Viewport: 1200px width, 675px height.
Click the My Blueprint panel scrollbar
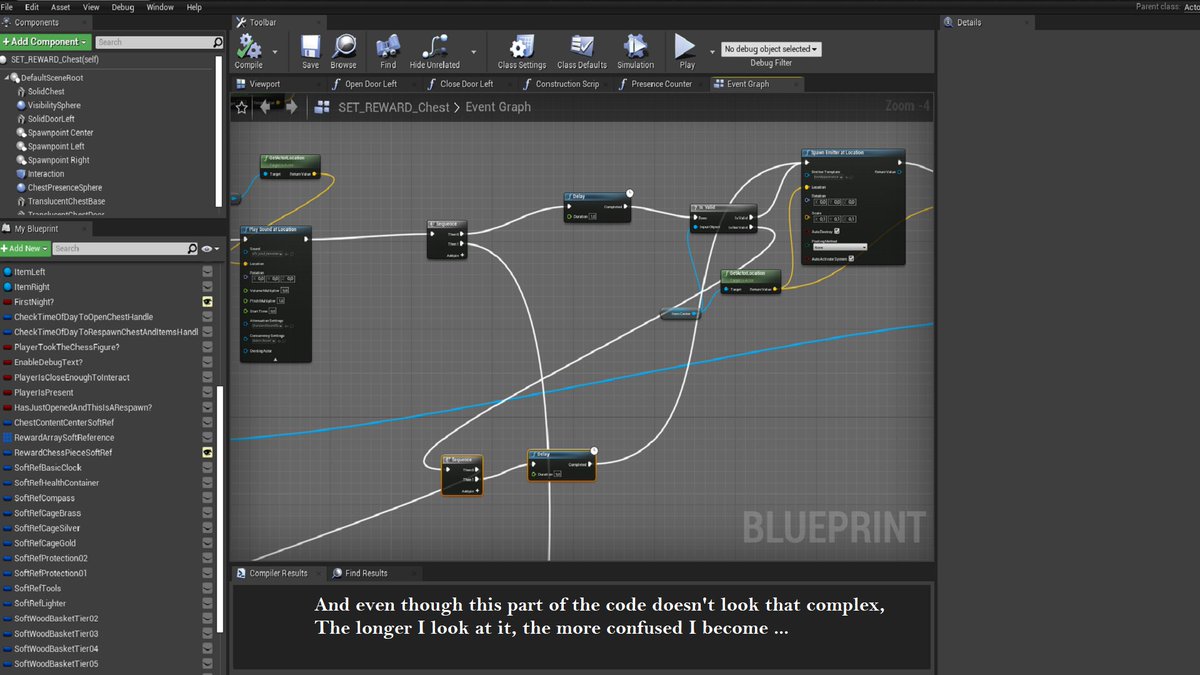[x=221, y=508]
